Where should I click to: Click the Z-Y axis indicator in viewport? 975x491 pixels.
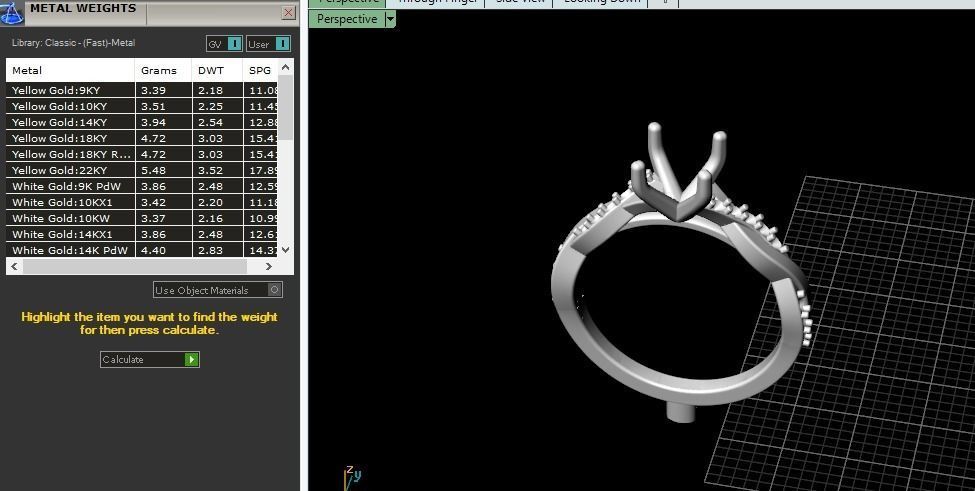[x=353, y=477]
